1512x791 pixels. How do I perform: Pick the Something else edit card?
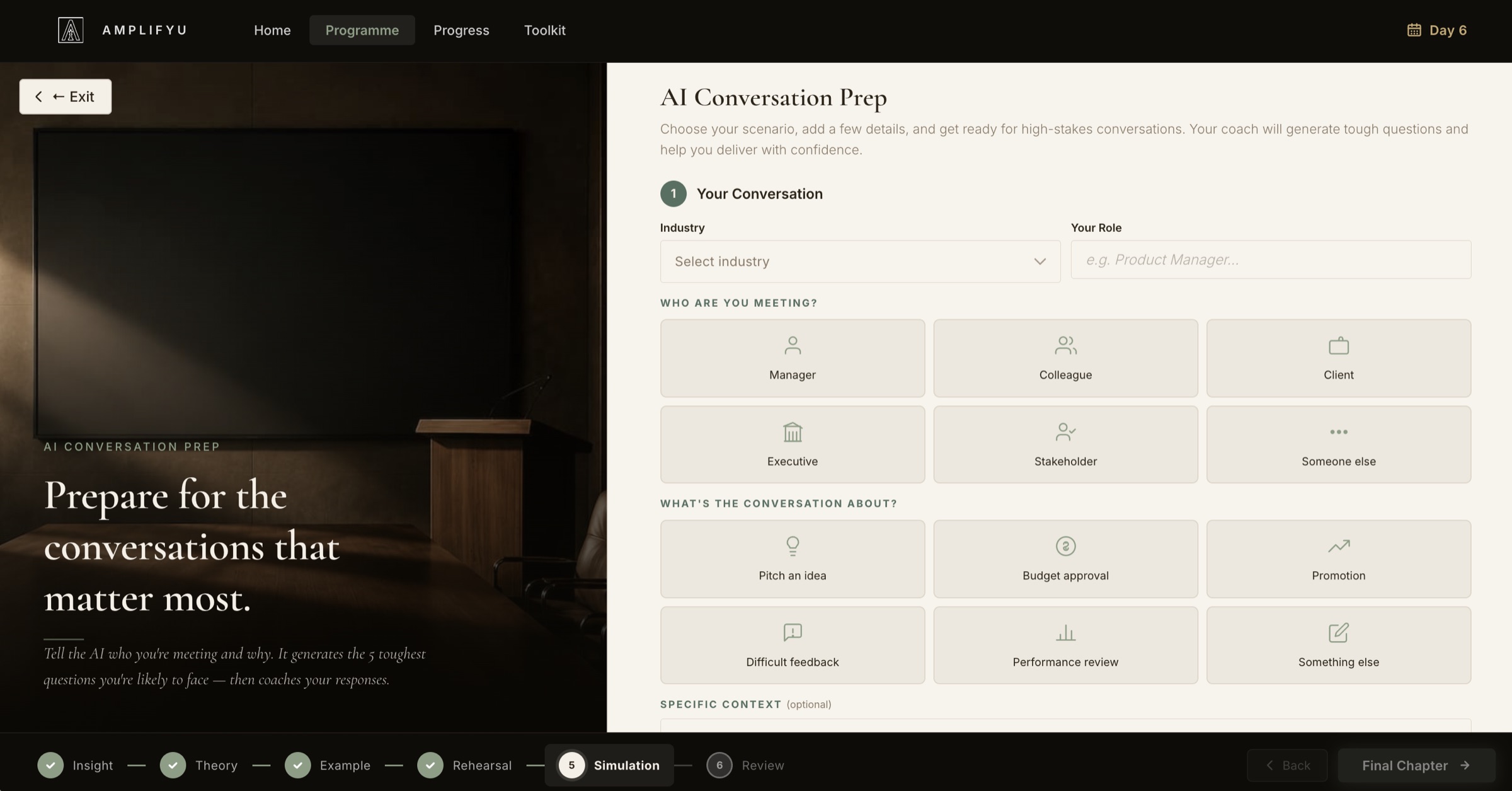click(1339, 645)
